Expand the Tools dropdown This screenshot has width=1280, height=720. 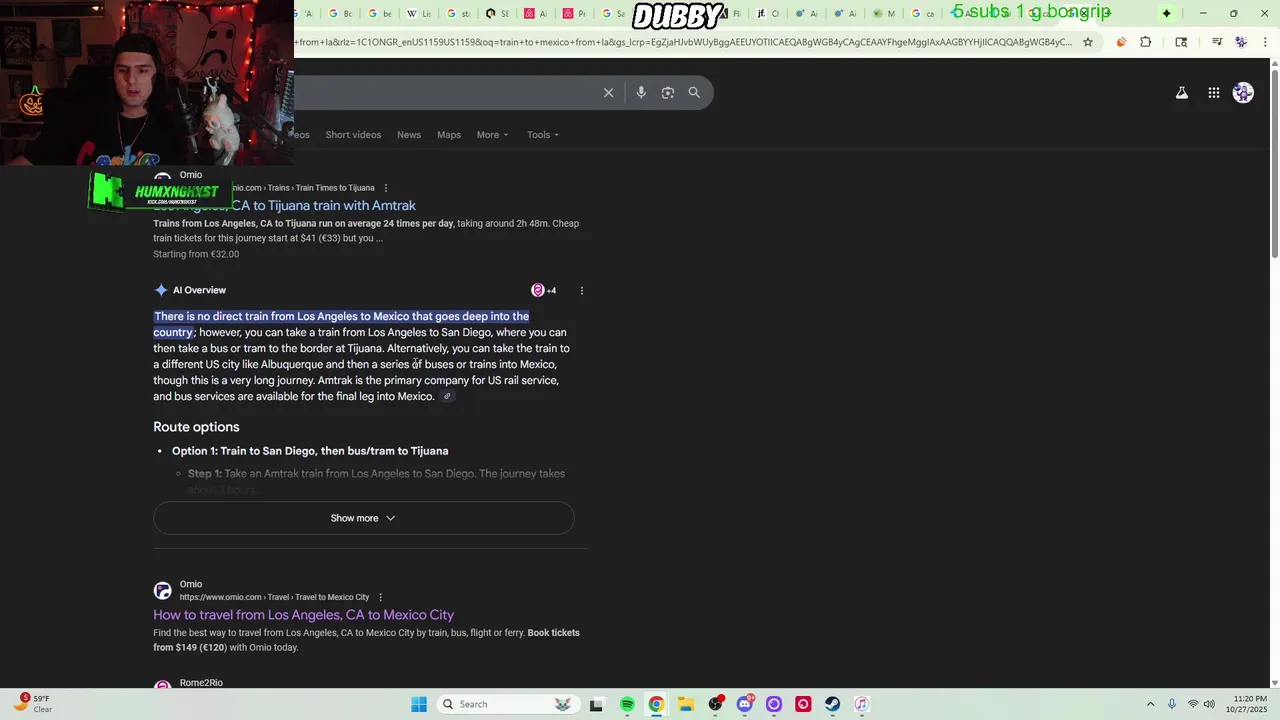tap(543, 135)
